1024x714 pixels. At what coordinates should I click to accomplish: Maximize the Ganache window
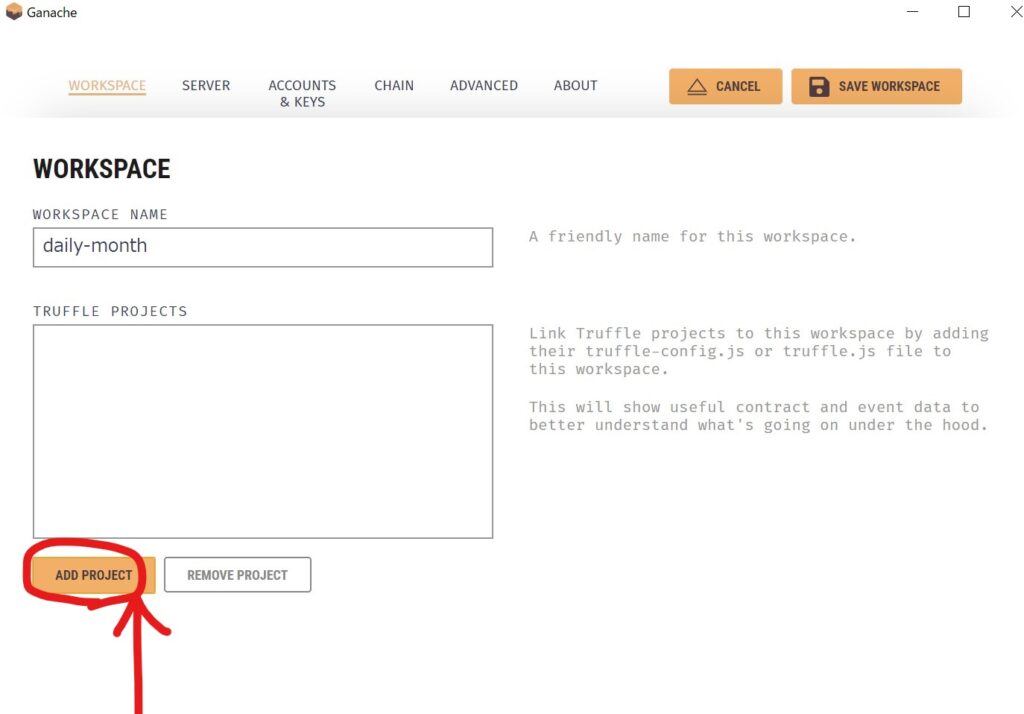tap(963, 12)
